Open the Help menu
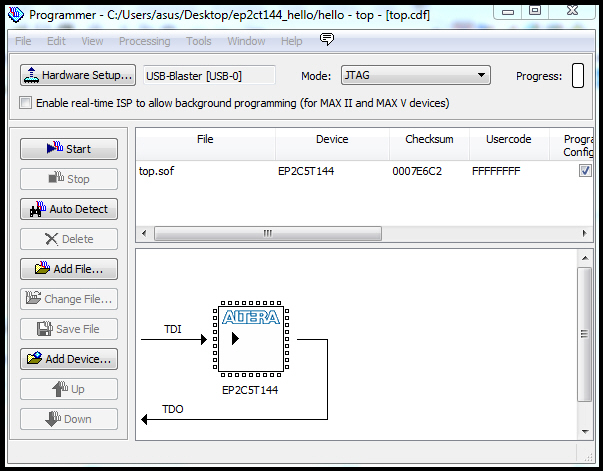This screenshot has width=603, height=471. (x=292, y=41)
